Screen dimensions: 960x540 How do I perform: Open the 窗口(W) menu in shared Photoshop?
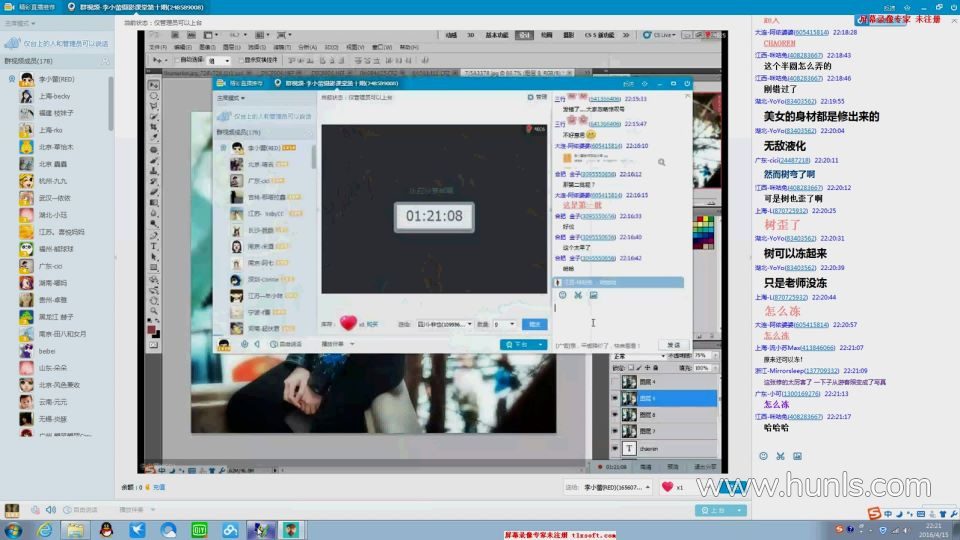point(381,47)
